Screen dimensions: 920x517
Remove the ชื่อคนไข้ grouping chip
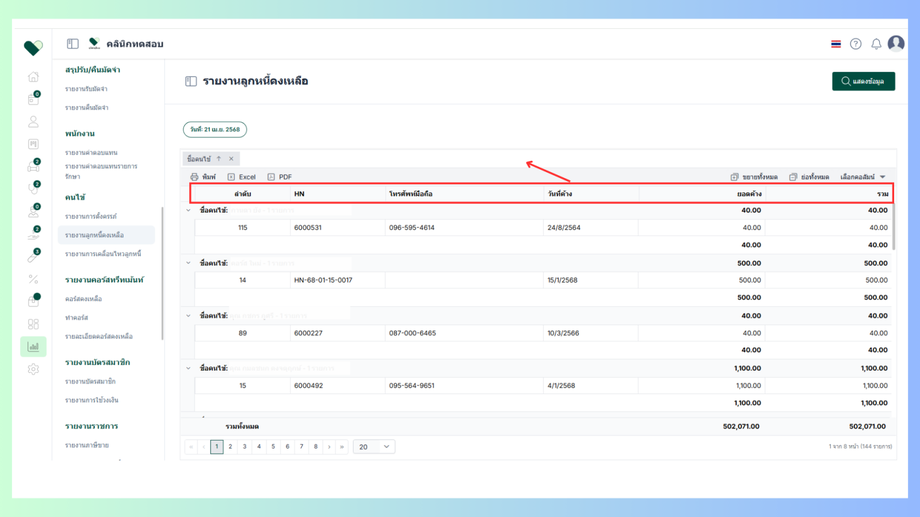(x=231, y=158)
